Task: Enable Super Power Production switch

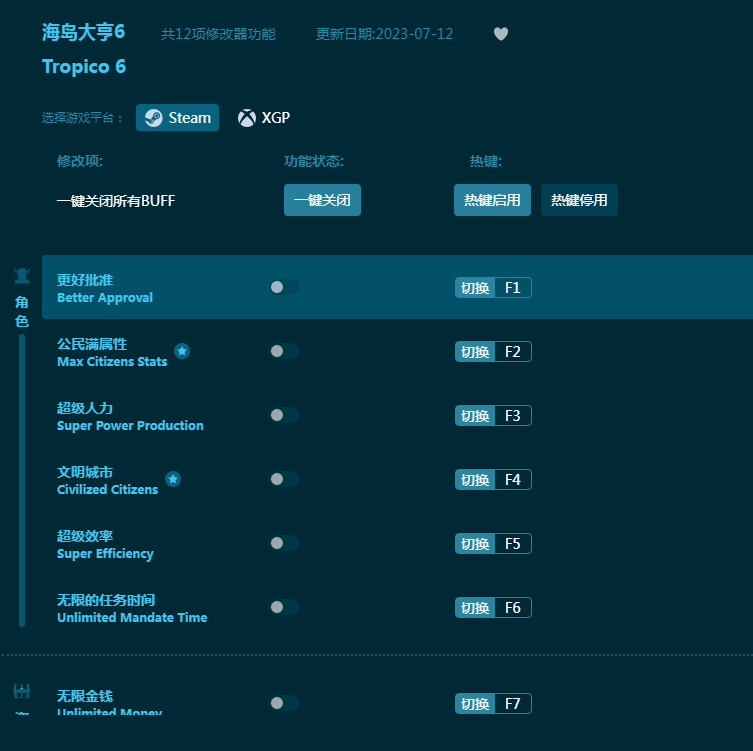Action: (x=284, y=415)
